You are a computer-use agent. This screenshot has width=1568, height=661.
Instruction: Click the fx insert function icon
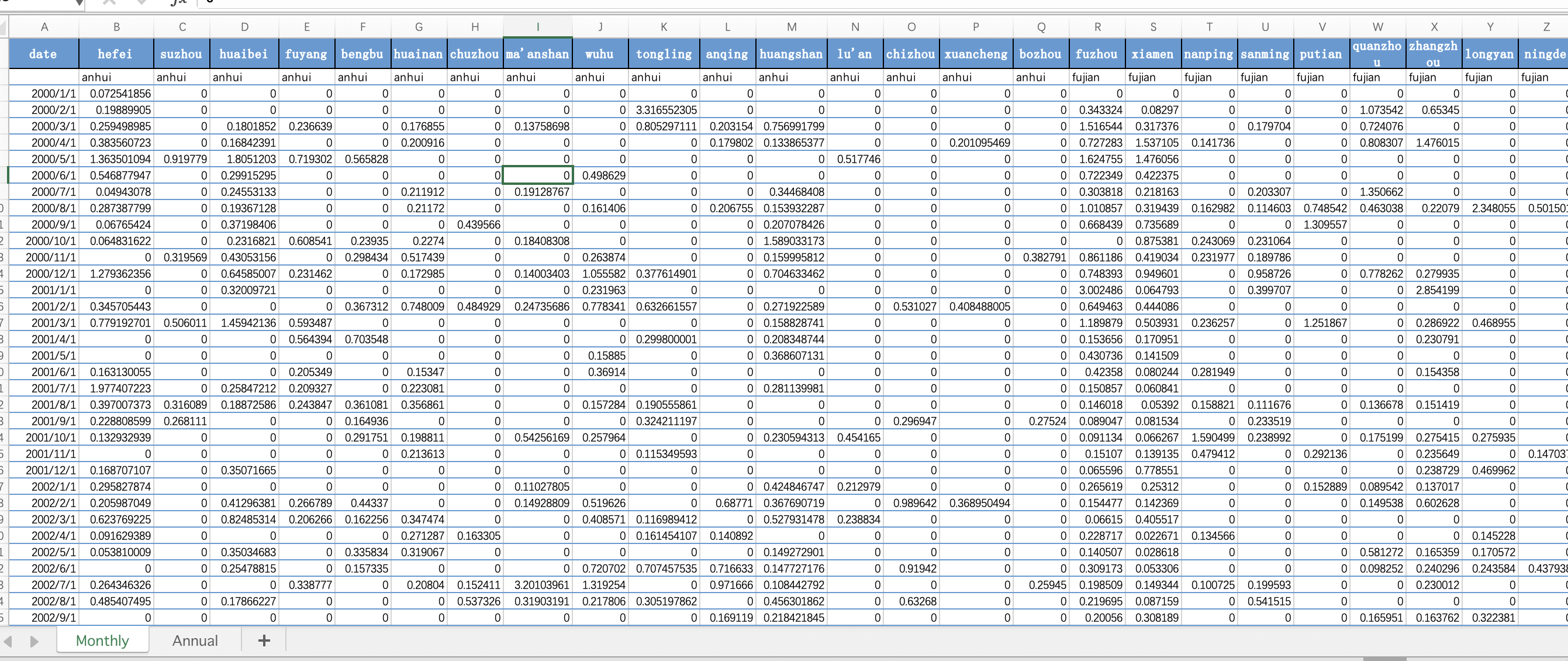coord(178,2)
